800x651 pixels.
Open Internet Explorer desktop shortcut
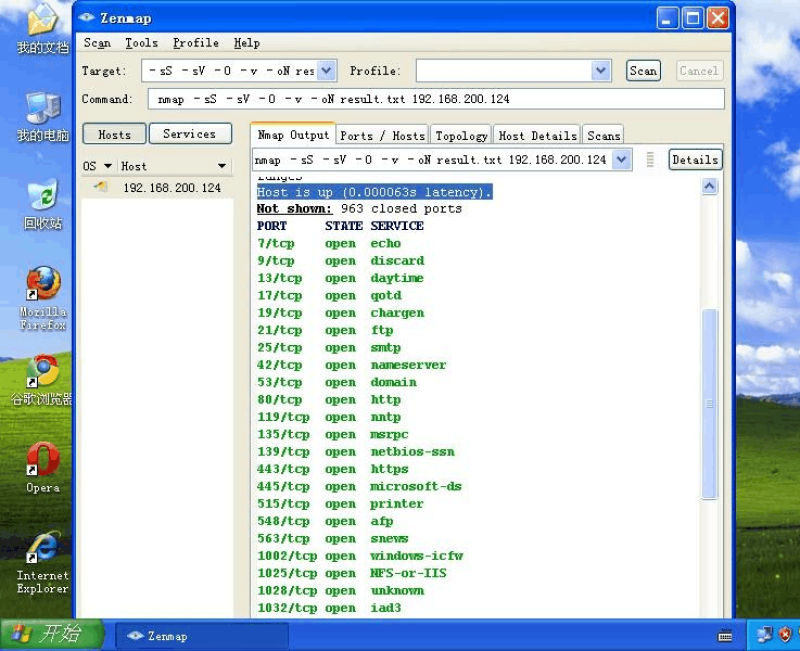point(42,549)
